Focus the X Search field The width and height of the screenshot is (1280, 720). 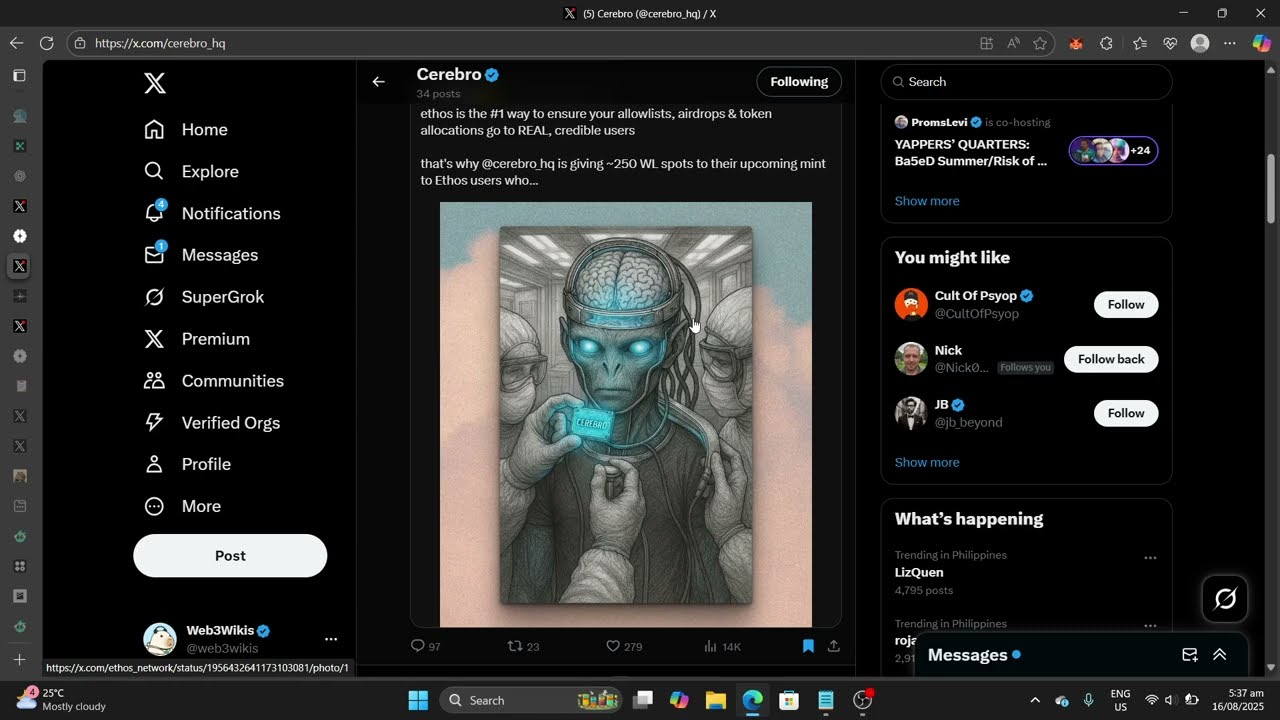[1026, 82]
